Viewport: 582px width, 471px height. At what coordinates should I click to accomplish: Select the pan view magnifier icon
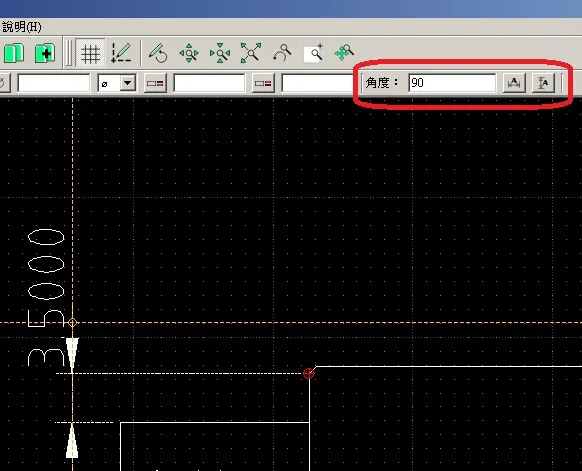(x=344, y=53)
